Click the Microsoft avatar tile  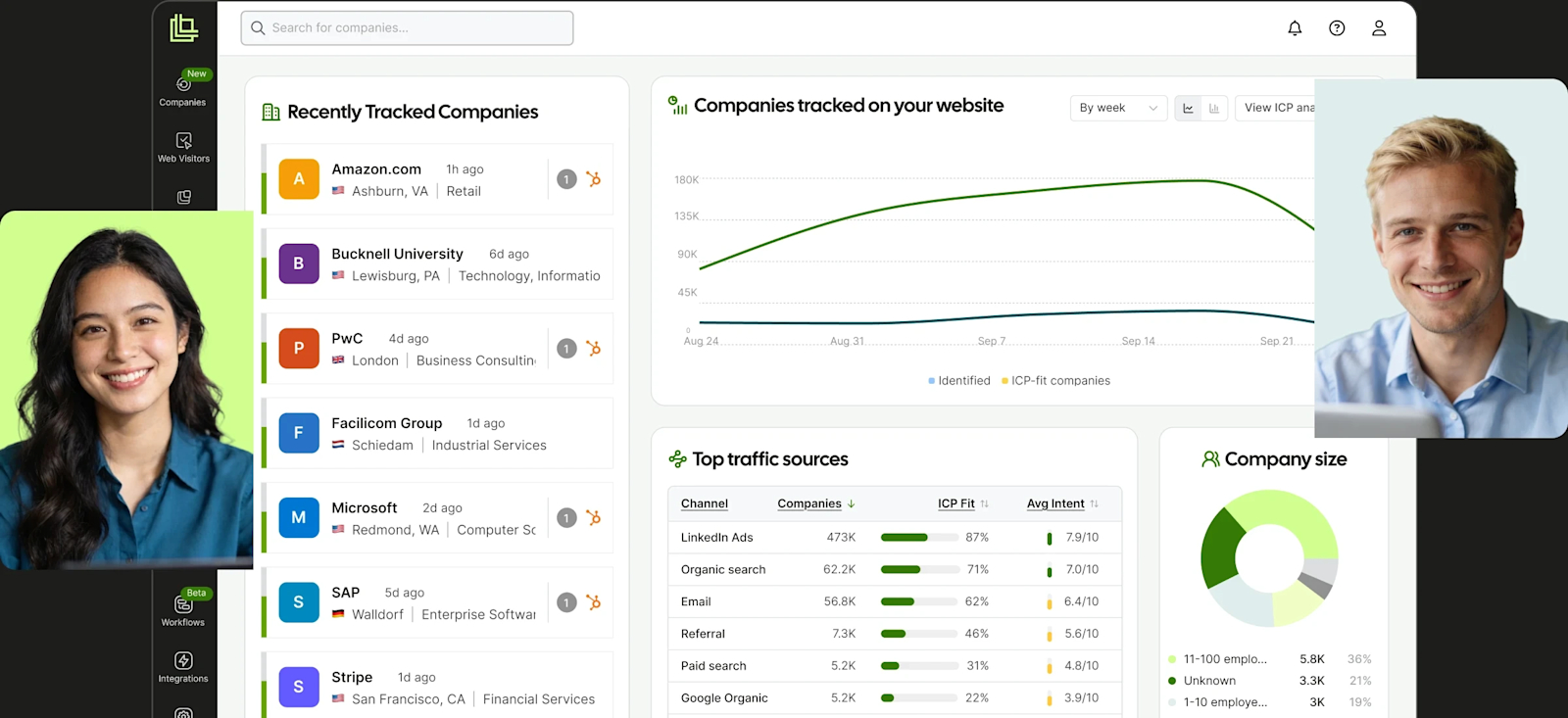[x=299, y=517]
